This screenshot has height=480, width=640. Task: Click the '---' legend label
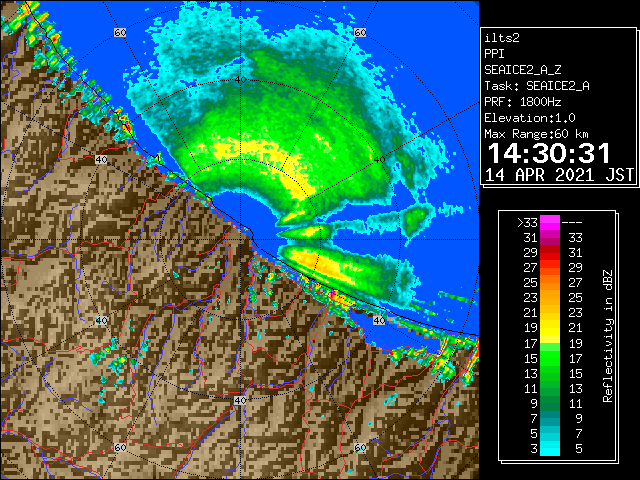572,223
